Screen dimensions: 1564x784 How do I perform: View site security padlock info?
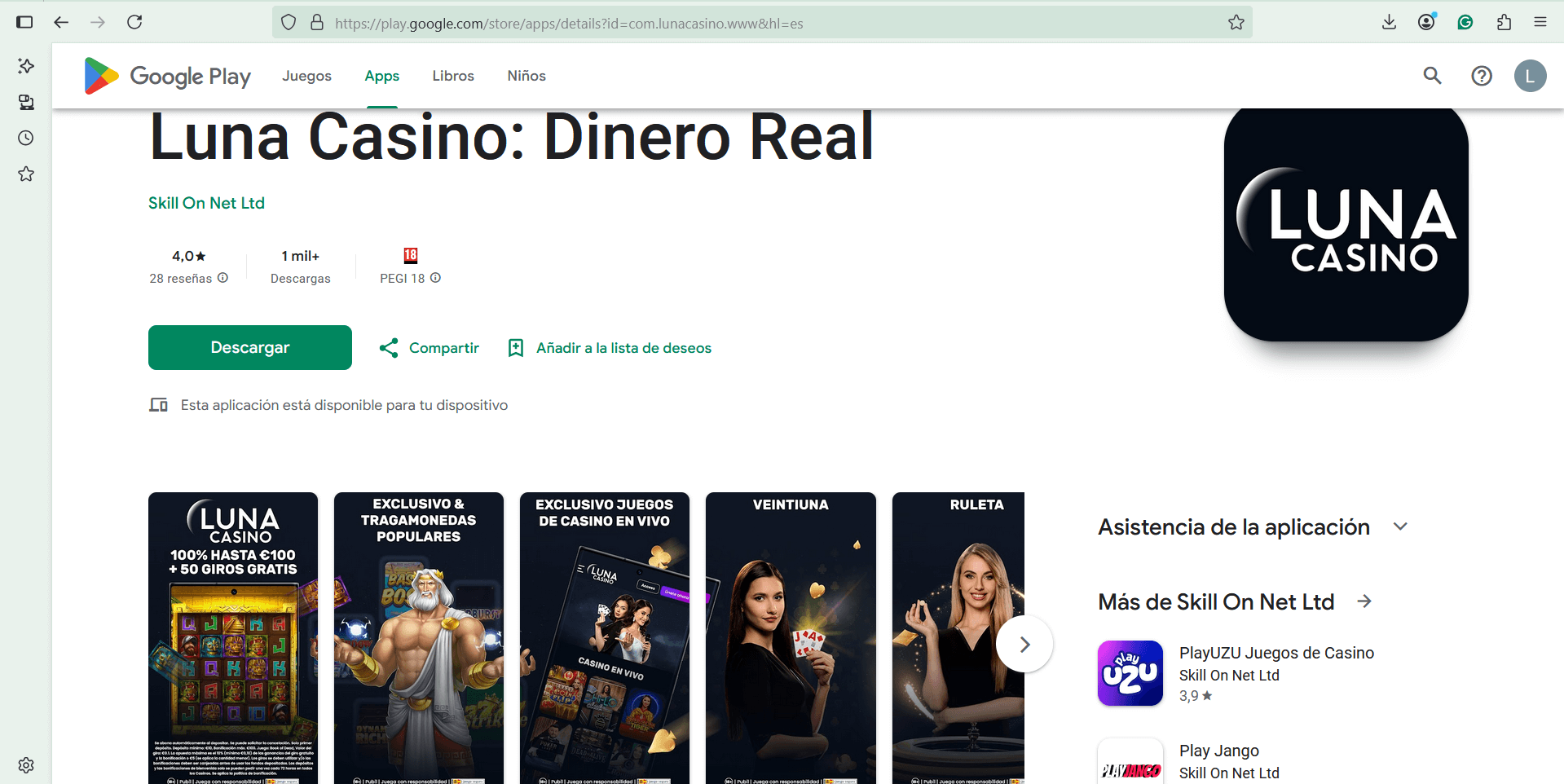coord(317,23)
